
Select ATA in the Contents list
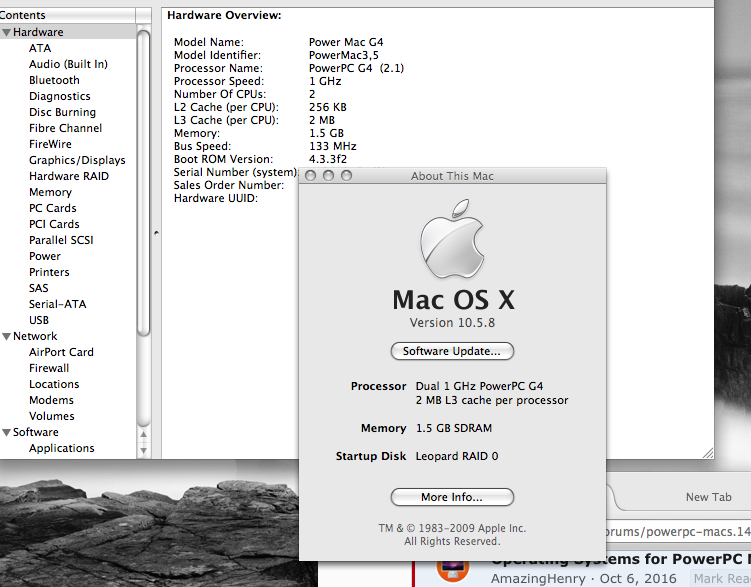tap(40, 48)
